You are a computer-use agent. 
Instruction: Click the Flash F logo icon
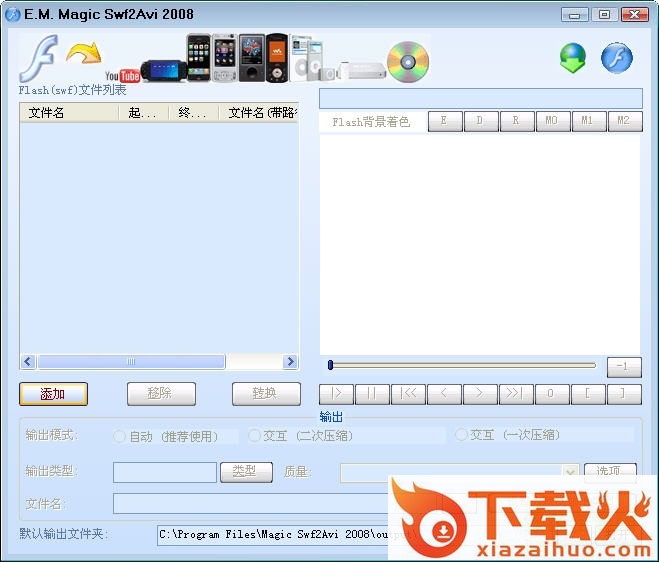39,58
